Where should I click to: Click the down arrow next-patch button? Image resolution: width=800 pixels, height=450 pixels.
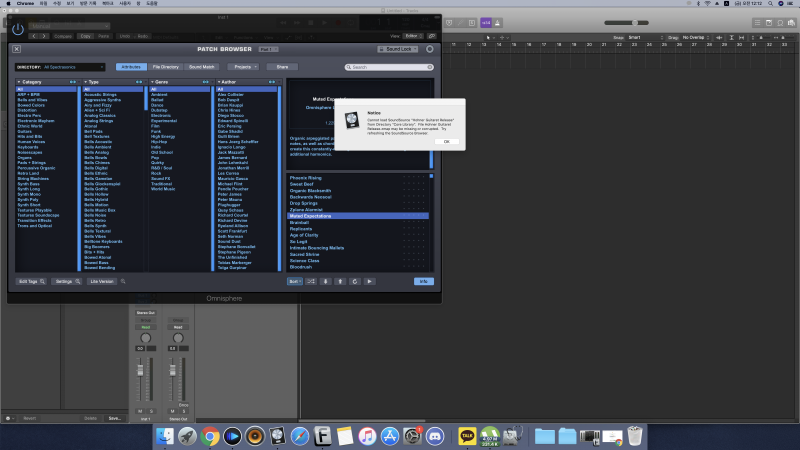[326, 282]
